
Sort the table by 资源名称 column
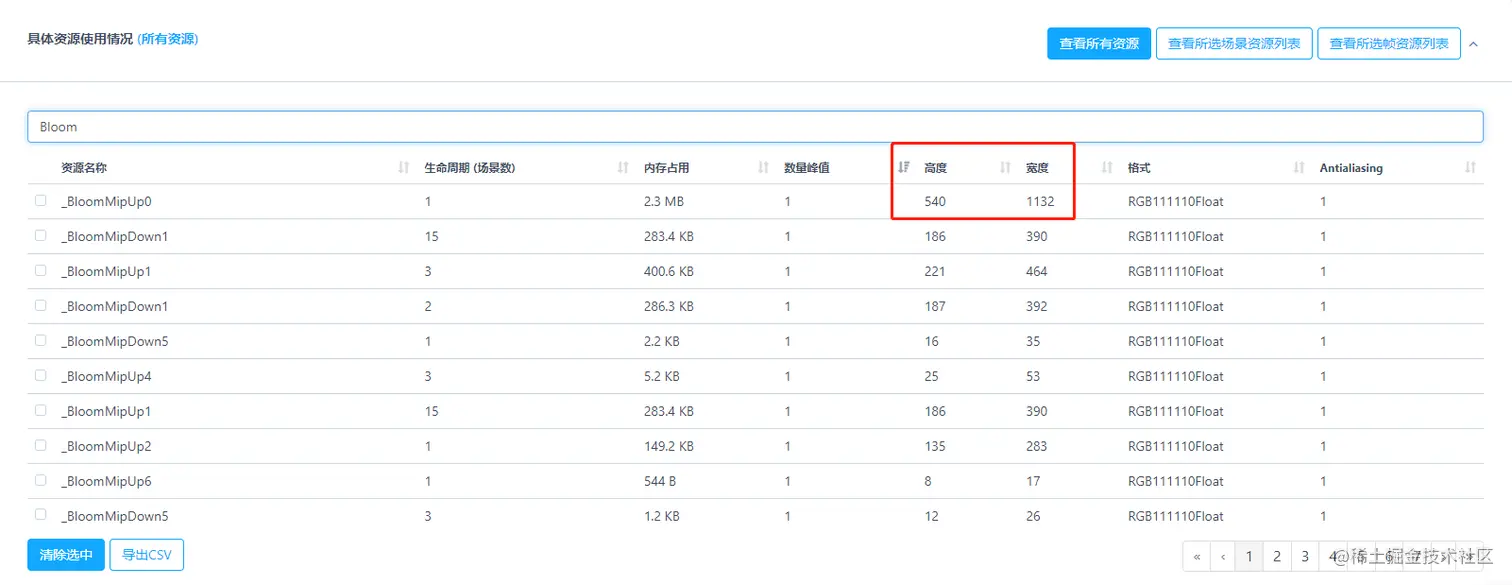coord(404,168)
